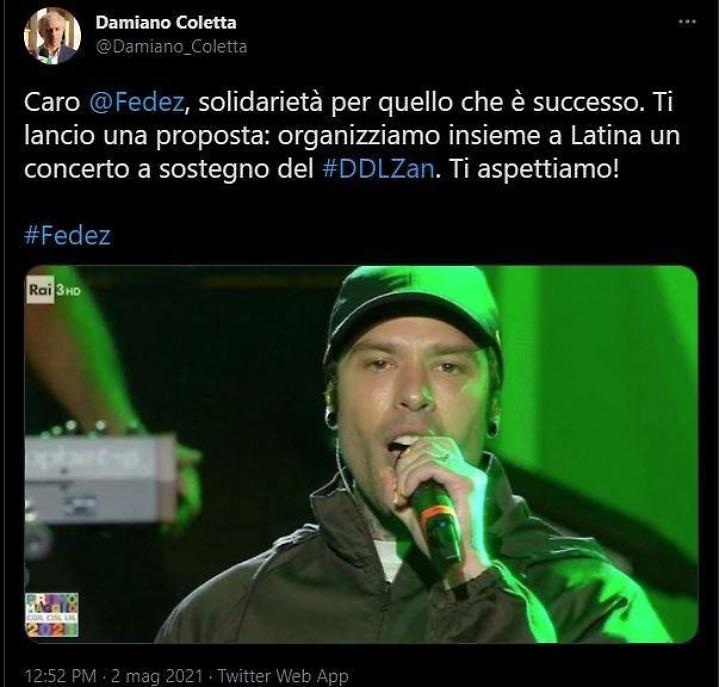Viewport: 719px width, 687px height.
Task: Click the 12:52 PM timestamp
Action: tap(60, 676)
